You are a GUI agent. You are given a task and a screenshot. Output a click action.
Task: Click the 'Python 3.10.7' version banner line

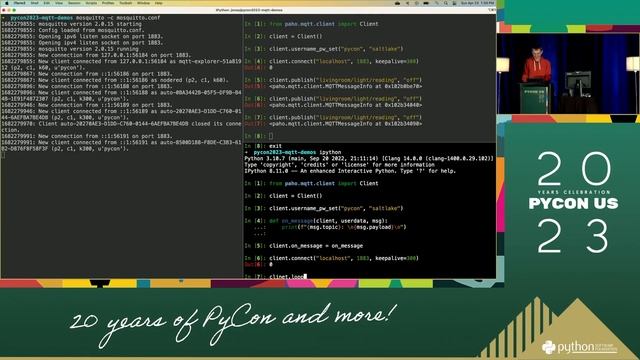click(369, 158)
